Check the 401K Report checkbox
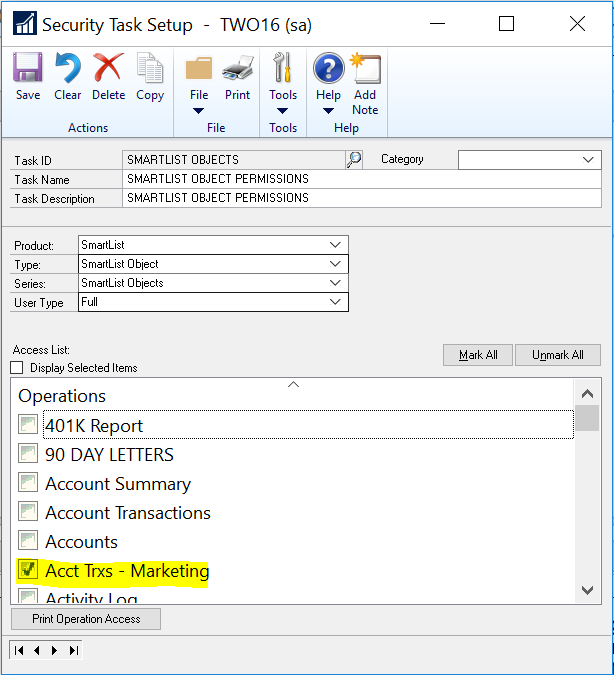This screenshot has height=675, width=614. pyautogui.click(x=28, y=426)
